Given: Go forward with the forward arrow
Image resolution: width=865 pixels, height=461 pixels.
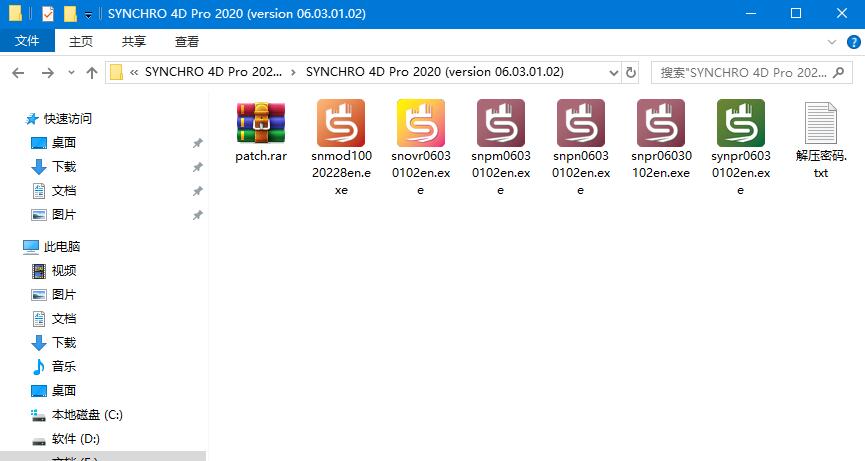Looking at the screenshot, I should coord(48,72).
